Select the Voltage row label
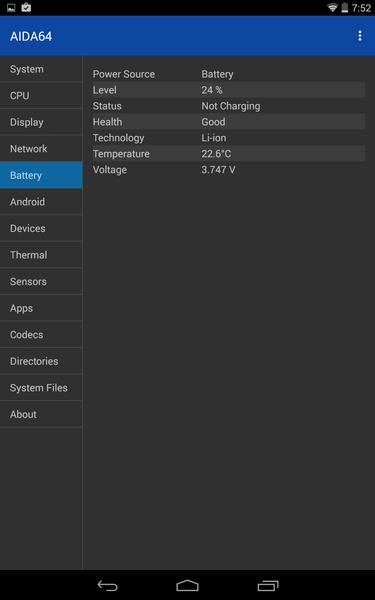The height and width of the screenshot is (600, 375). (110, 170)
